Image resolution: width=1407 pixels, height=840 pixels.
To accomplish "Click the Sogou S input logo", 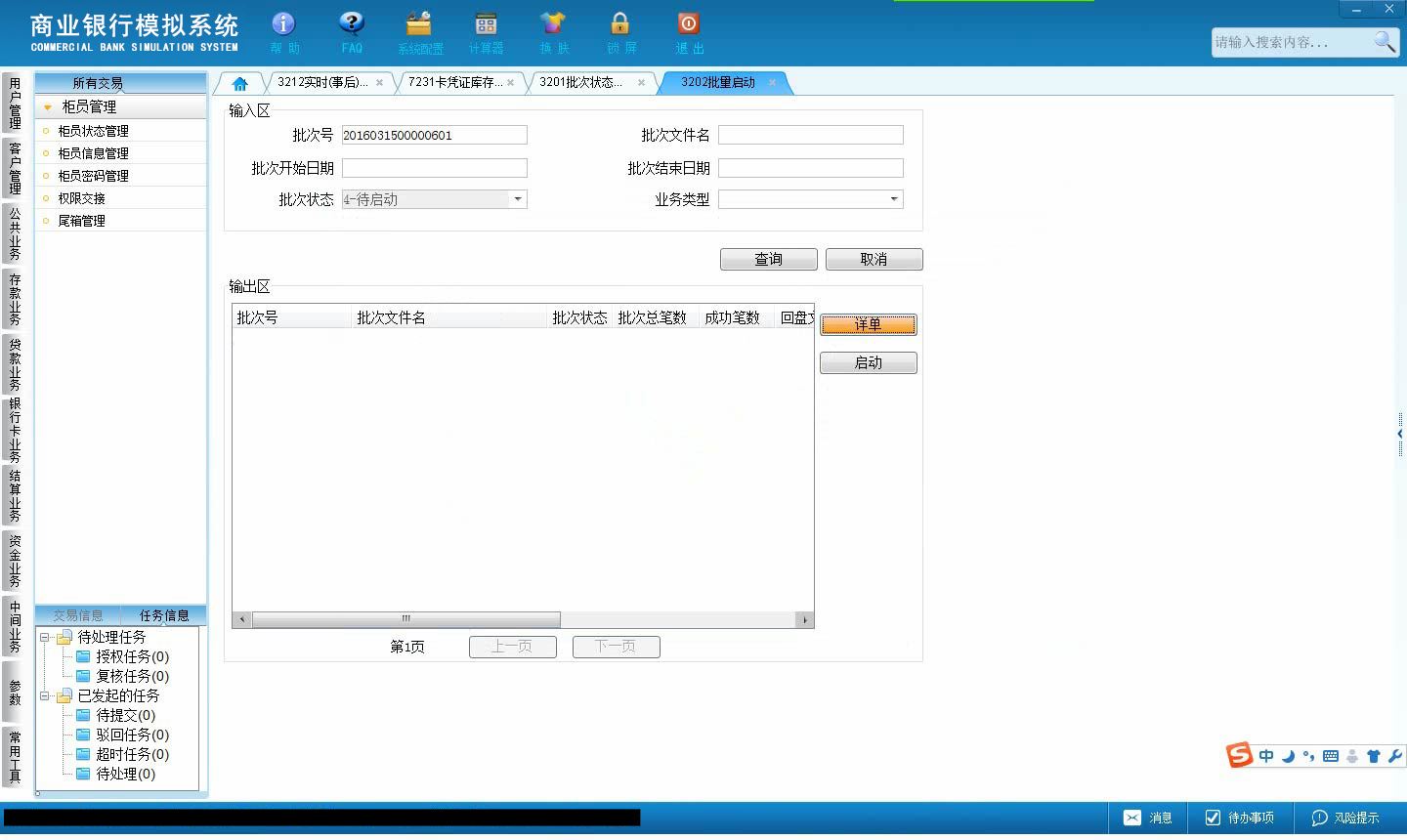I will pos(1239,755).
